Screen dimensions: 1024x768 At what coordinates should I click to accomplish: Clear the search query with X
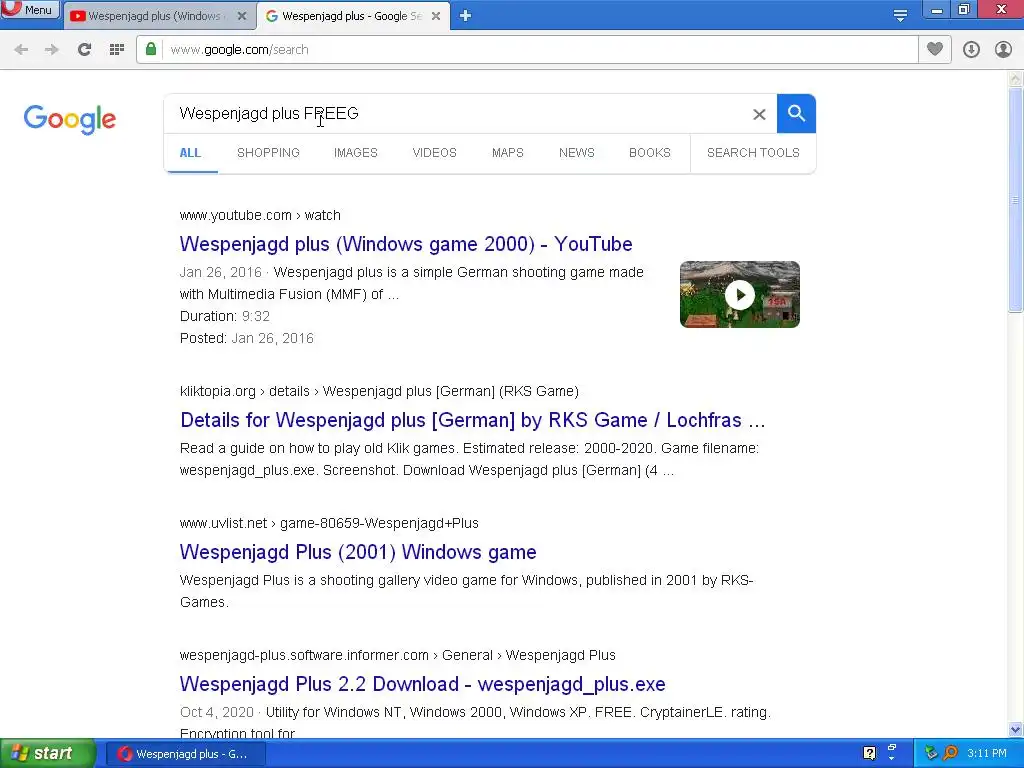click(x=759, y=114)
